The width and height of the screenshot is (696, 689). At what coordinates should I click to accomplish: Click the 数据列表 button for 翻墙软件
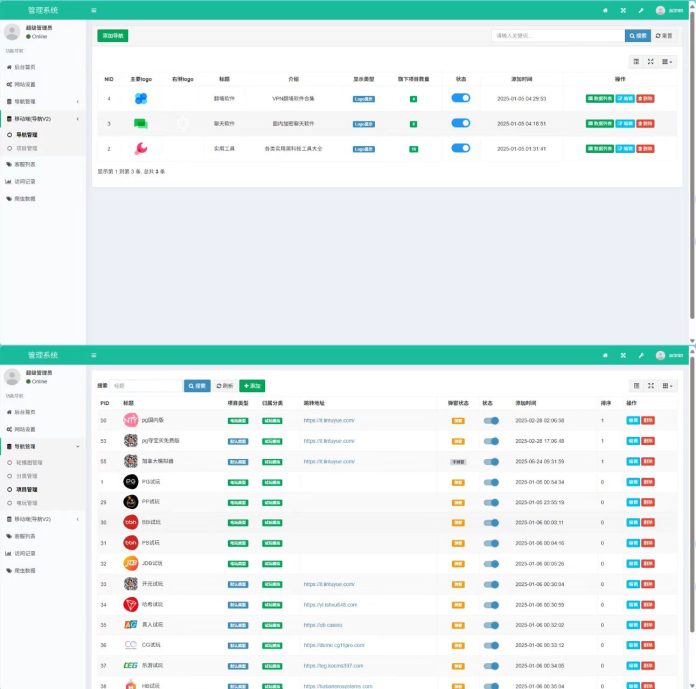point(600,99)
